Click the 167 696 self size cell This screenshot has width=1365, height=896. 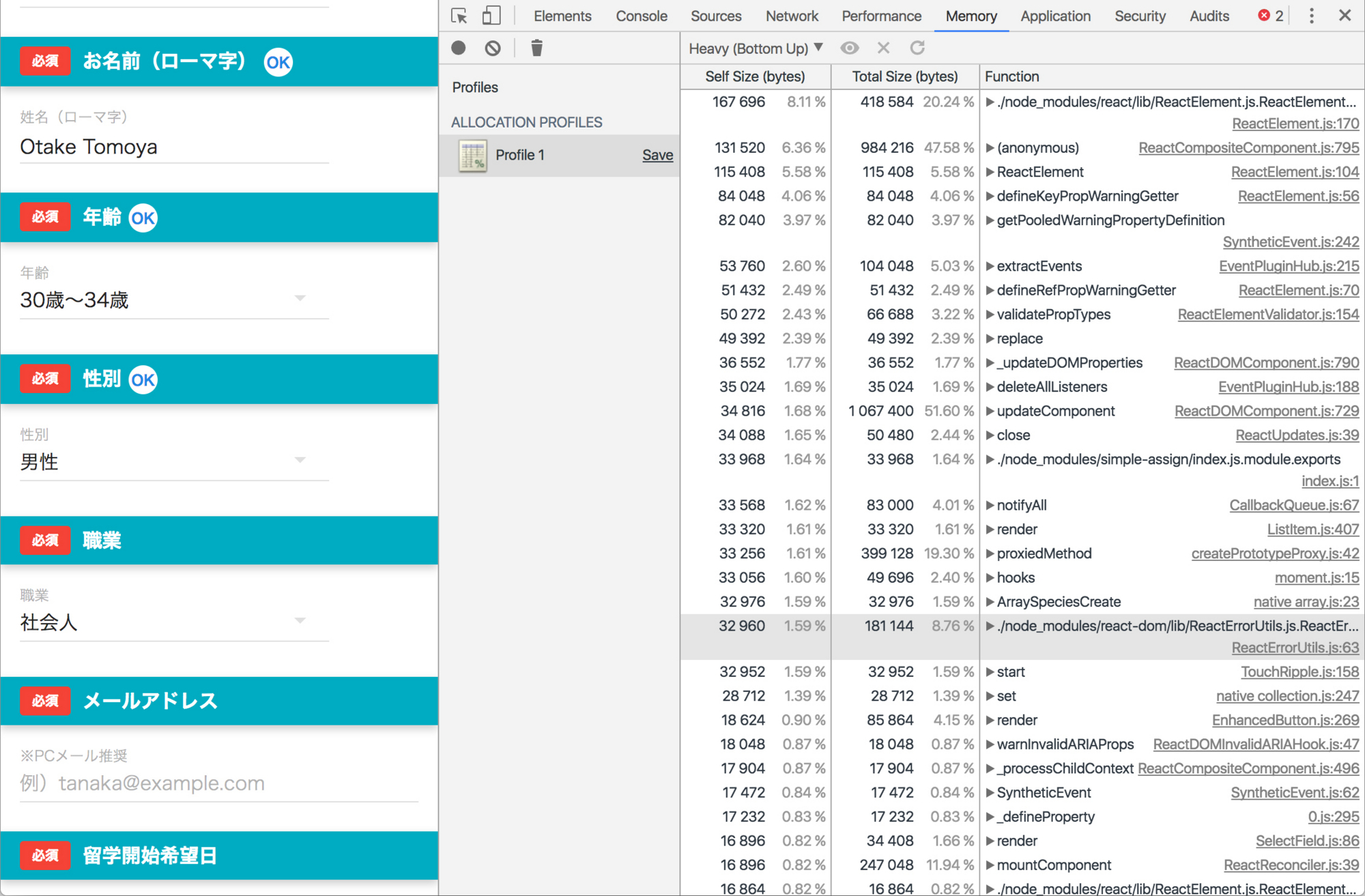pyautogui.click(x=738, y=102)
